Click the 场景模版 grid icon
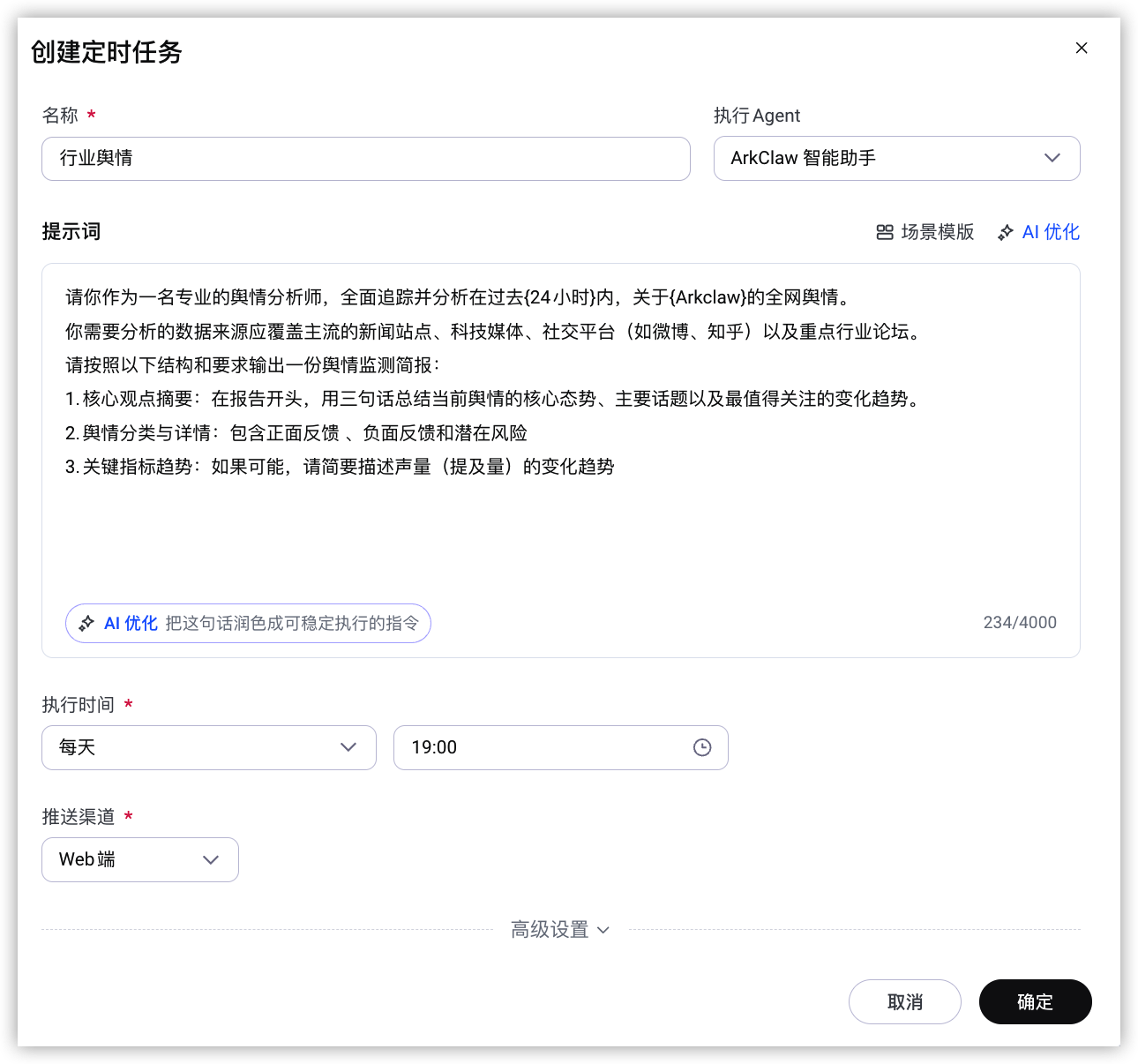 coord(885,232)
